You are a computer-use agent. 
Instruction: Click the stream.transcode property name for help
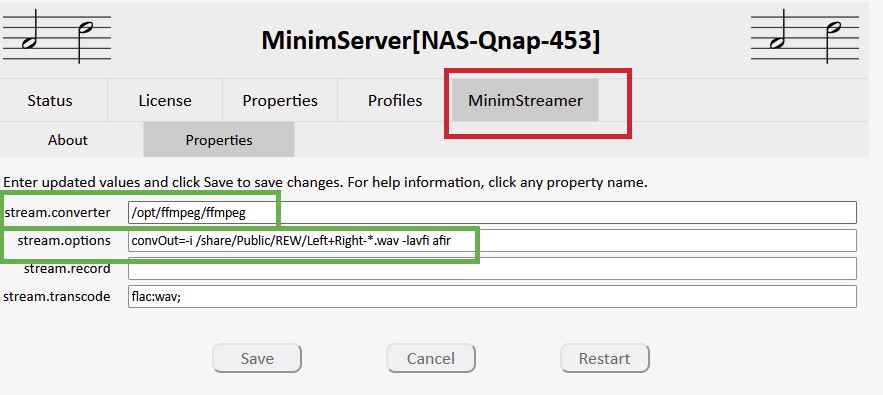[x=57, y=296]
